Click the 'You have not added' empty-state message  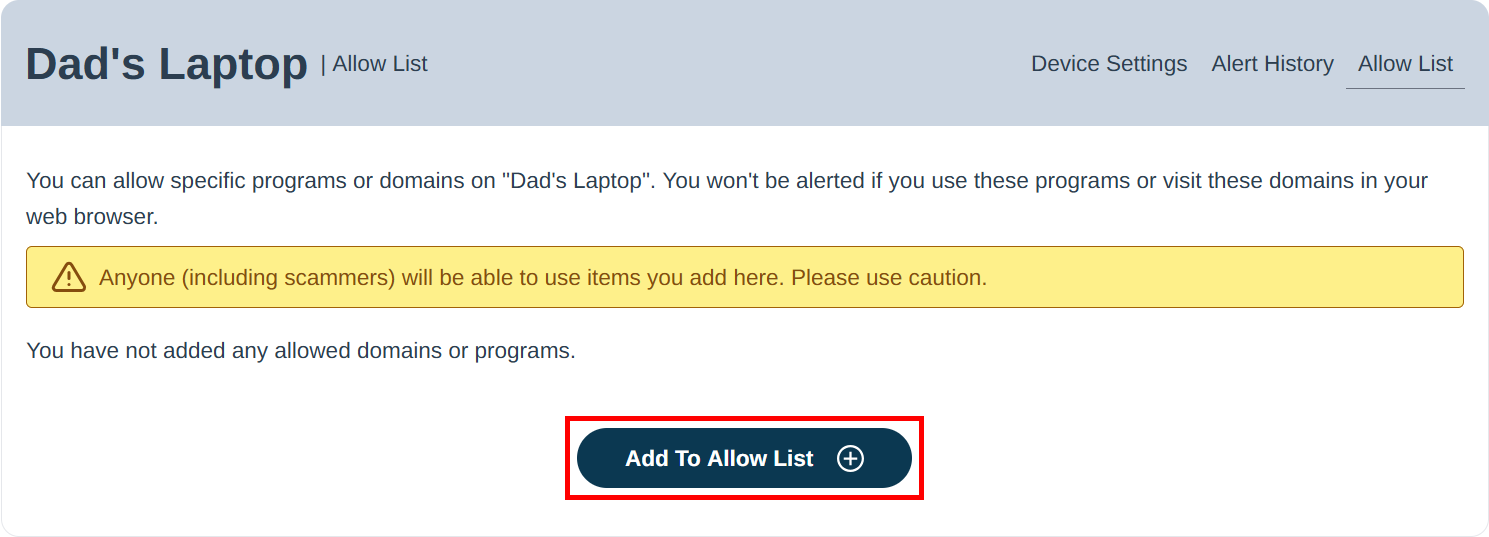pyautogui.click(x=301, y=351)
